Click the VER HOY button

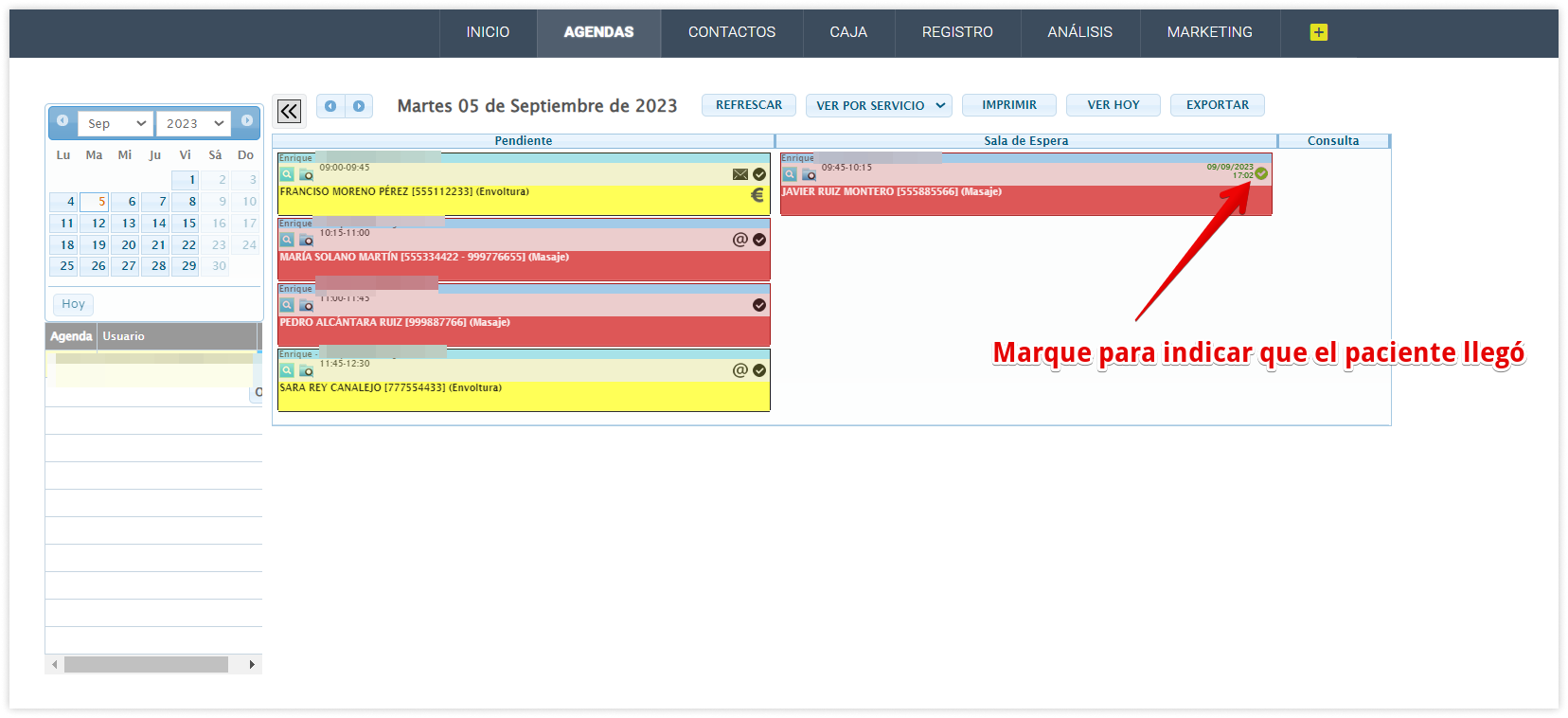point(1114,105)
